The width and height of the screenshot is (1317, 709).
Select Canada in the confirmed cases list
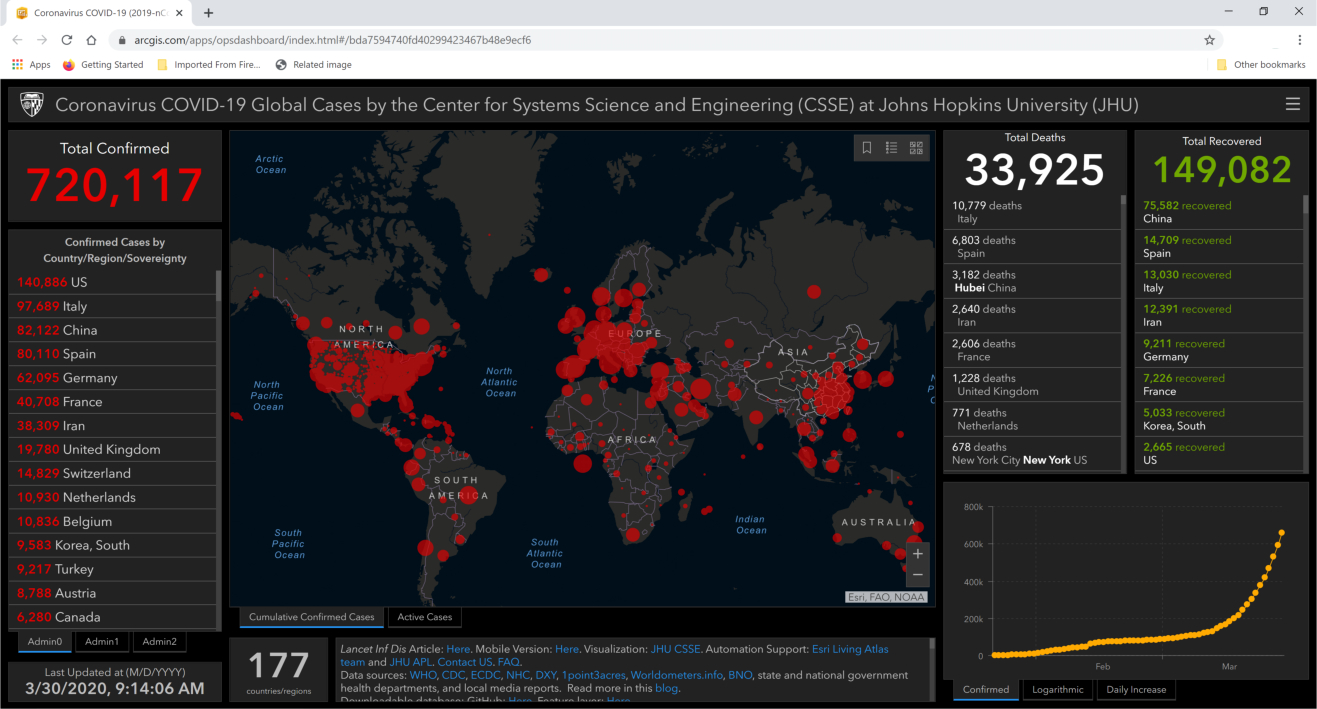pyautogui.click(x=112, y=617)
